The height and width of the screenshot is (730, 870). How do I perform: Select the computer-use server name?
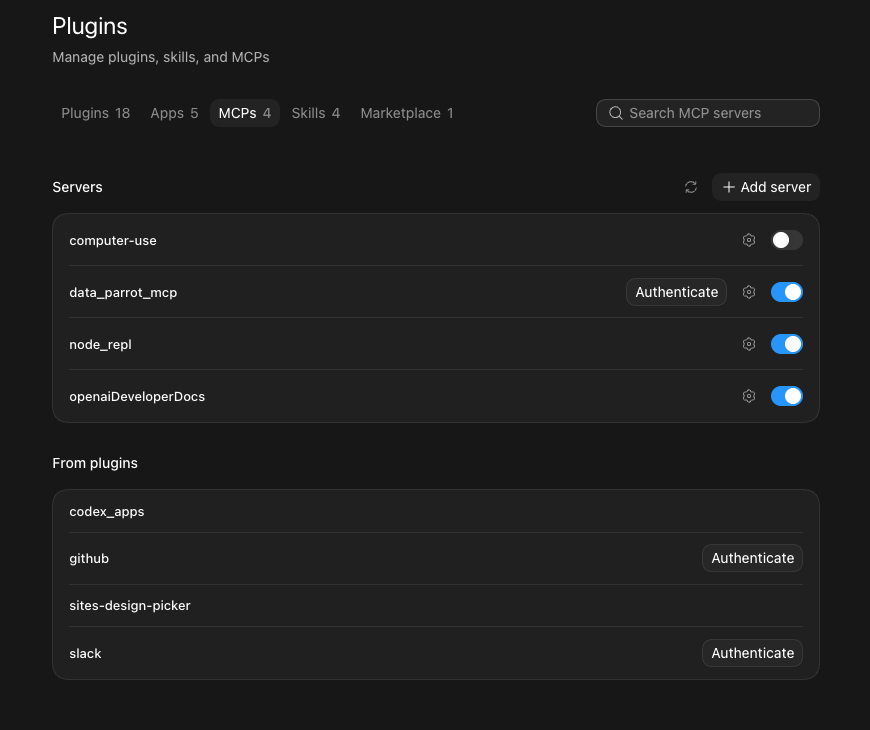pyautogui.click(x=113, y=241)
